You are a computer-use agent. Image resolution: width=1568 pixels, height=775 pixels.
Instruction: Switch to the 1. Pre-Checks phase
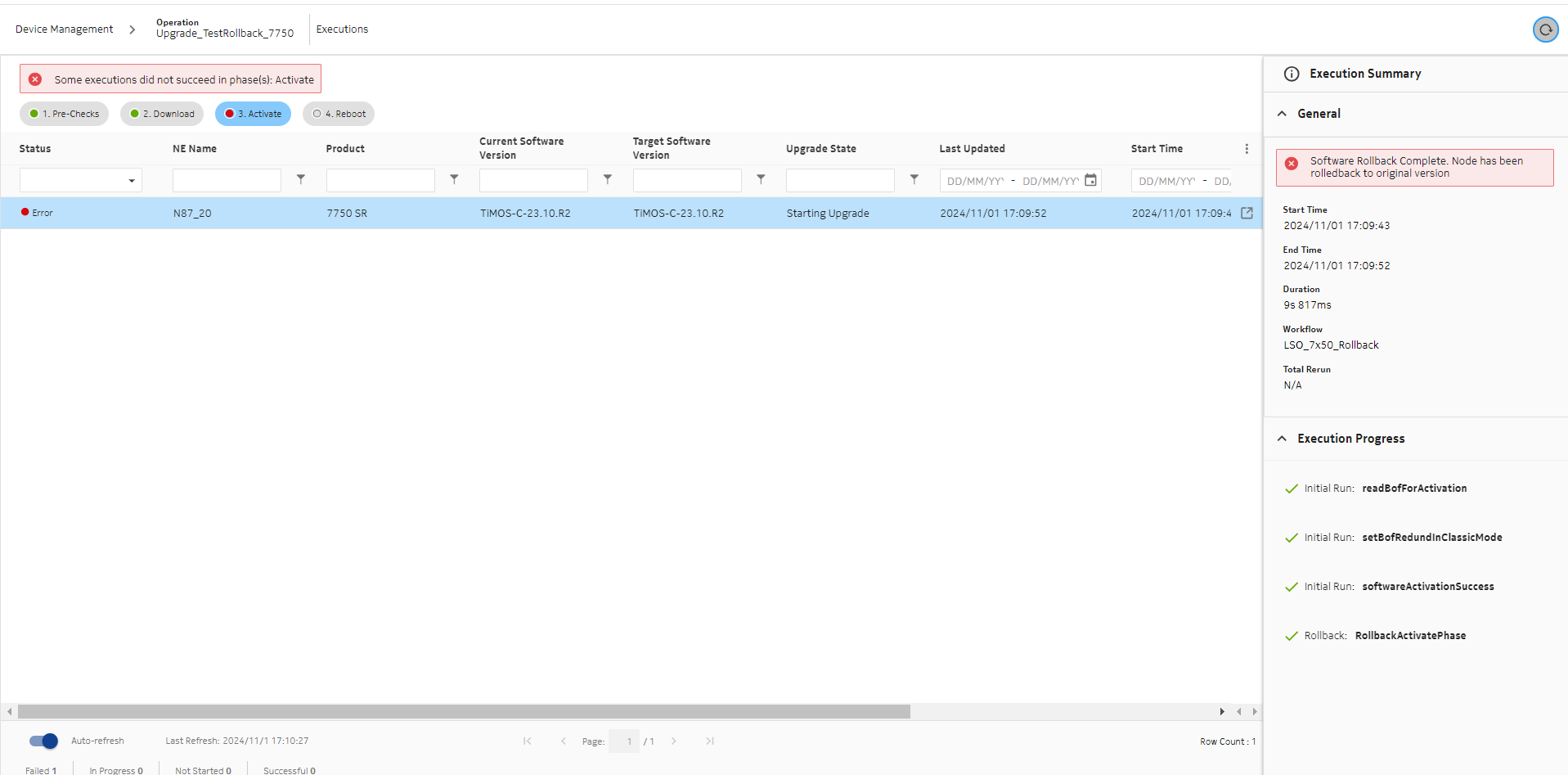pos(65,114)
